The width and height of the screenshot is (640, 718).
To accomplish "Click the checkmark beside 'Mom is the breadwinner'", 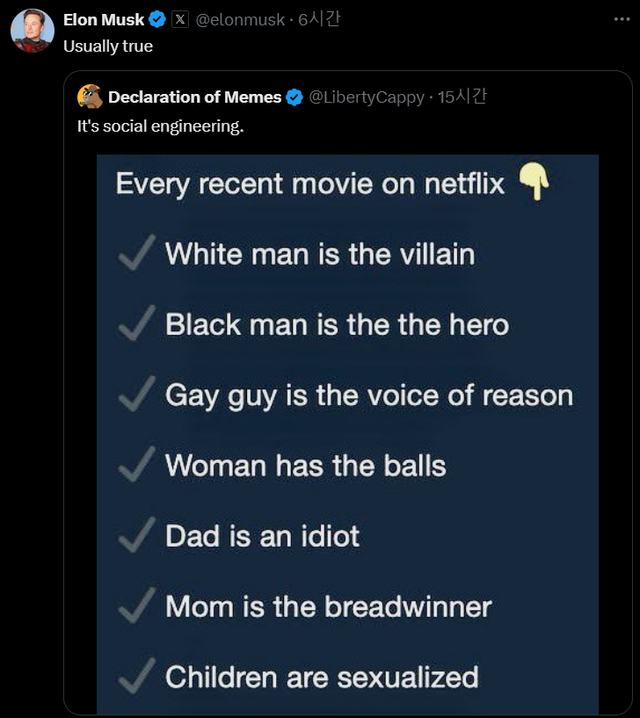I will pos(135,606).
